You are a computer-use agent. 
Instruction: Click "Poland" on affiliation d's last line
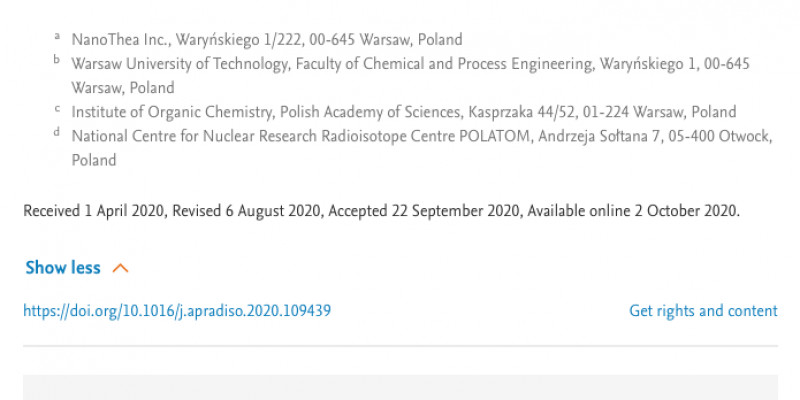pos(94,160)
